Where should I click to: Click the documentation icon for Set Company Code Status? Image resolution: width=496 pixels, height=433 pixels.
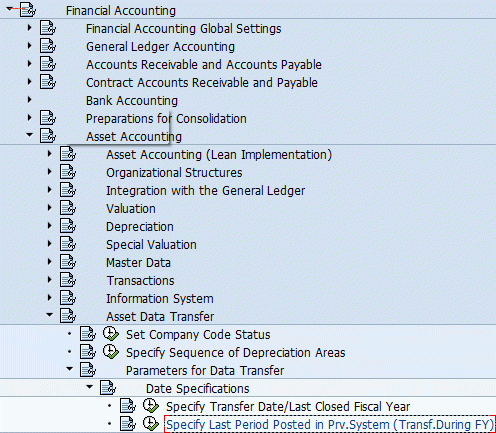point(88,334)
